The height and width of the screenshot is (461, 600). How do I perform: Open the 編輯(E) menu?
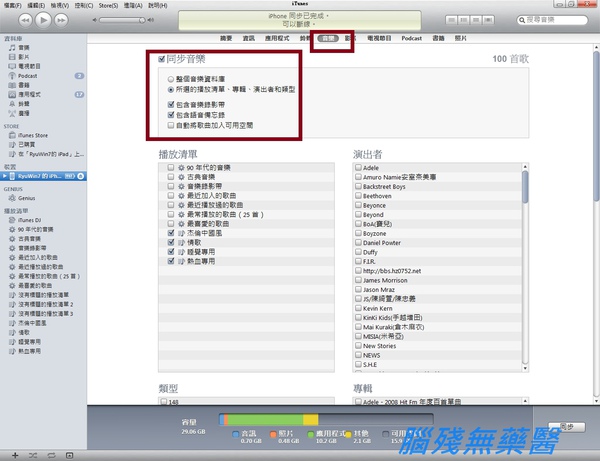pyautogui.click(x=36, y=5)
